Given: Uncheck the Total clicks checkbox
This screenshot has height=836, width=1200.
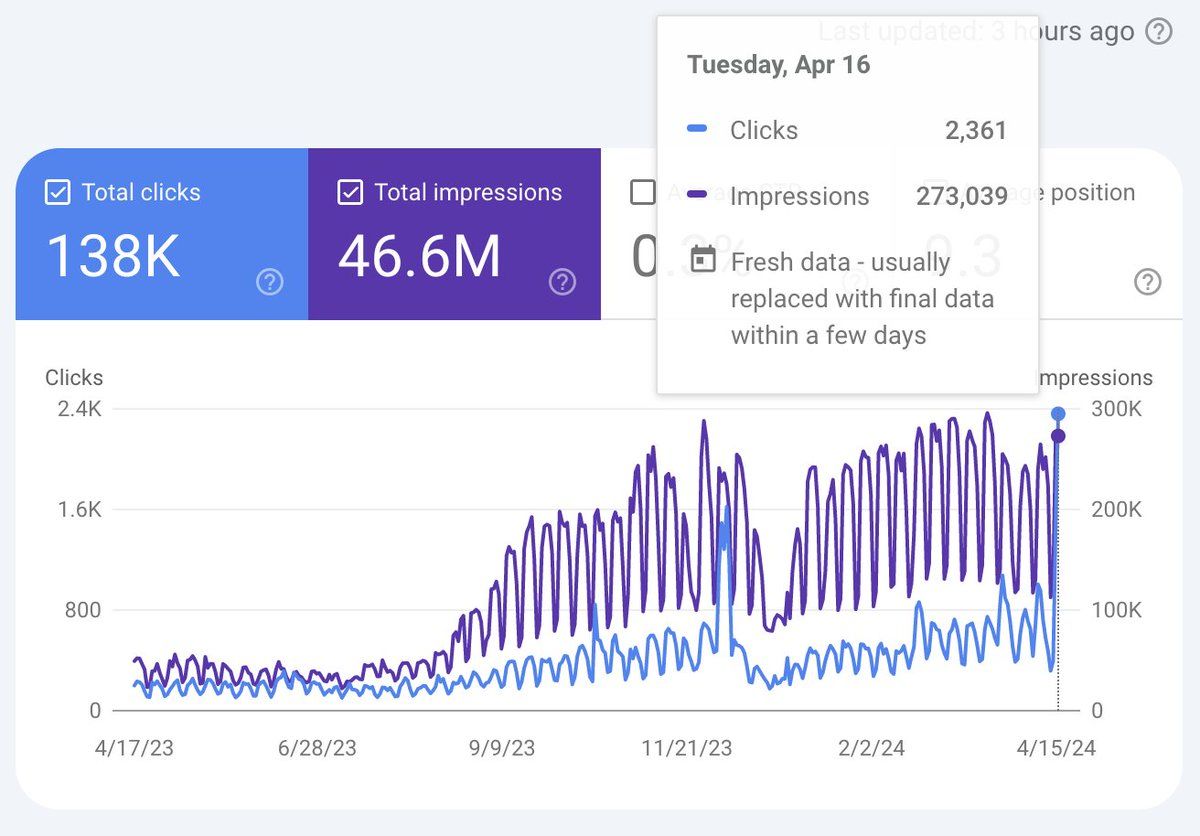Looking at the screenshot, I should (x=58, y=192).
